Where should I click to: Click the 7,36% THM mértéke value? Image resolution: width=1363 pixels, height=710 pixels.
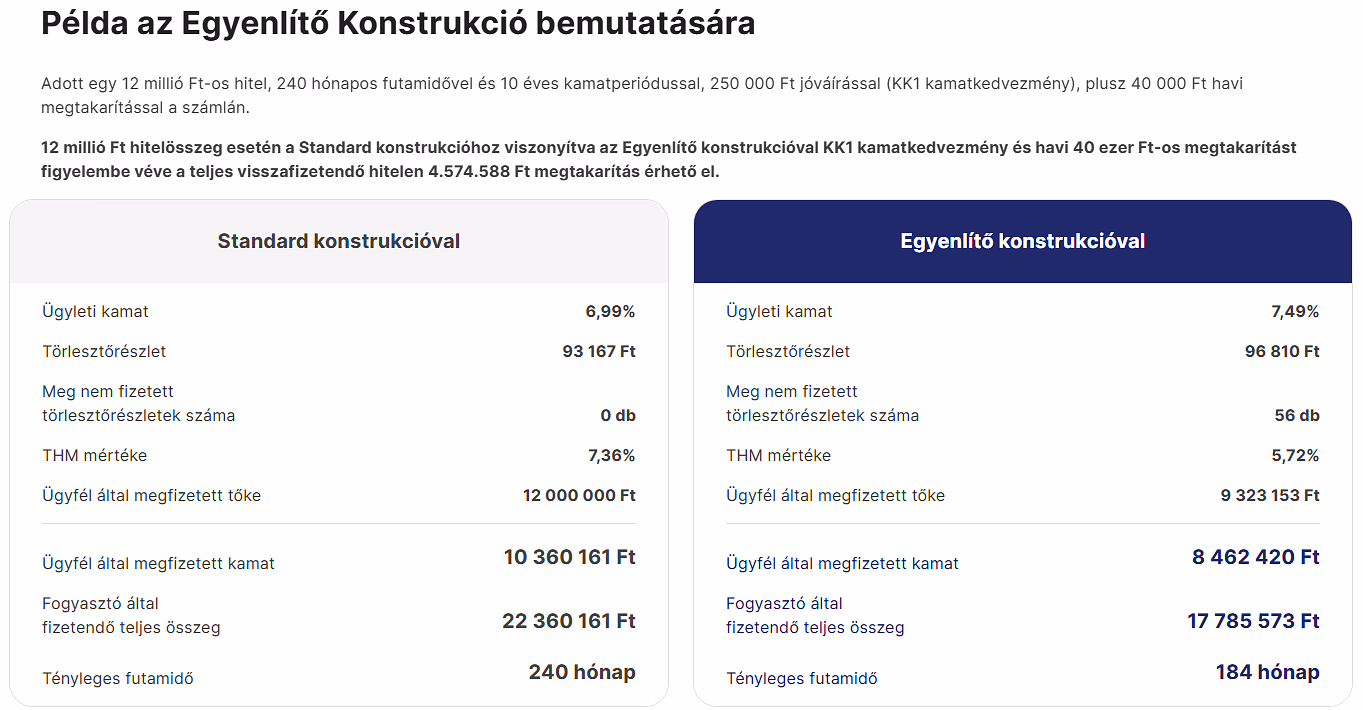click(611, 456)
